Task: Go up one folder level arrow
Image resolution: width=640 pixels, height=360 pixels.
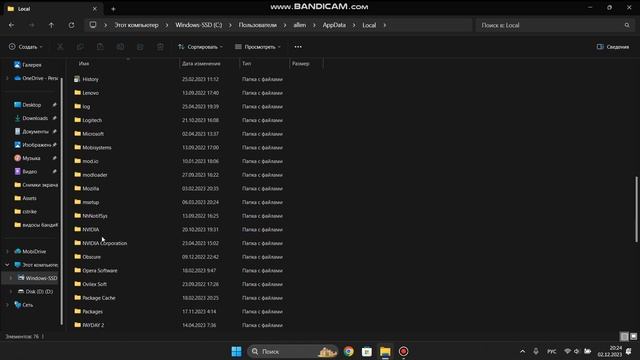Action: (x=51, y=25)
